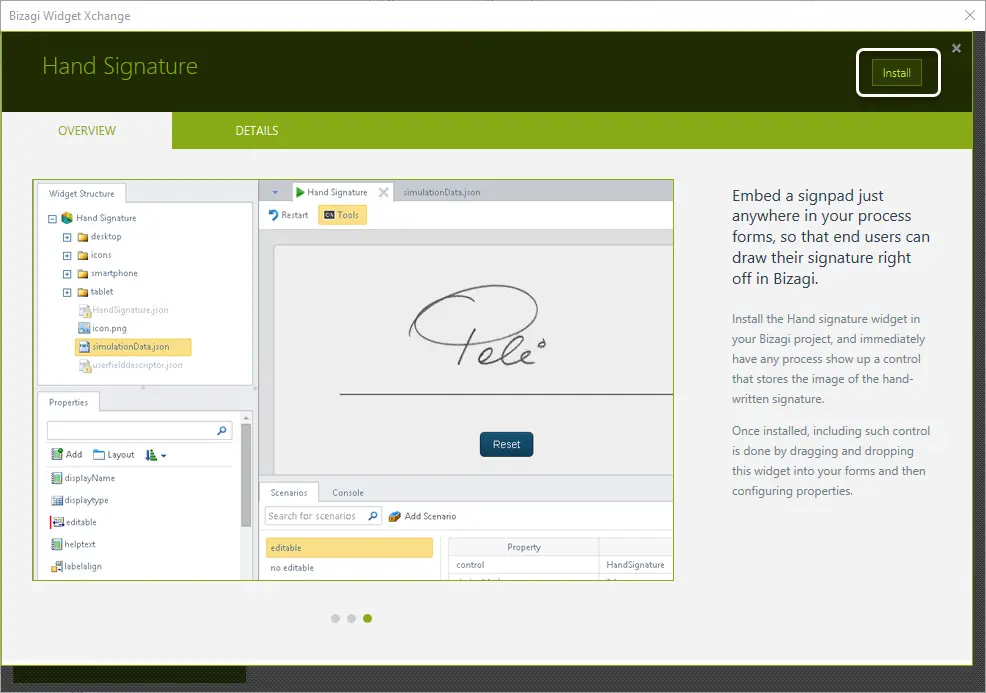986x693 pixels.
Task: Open the OVERVIEW tab
Action: coord(87,131)
